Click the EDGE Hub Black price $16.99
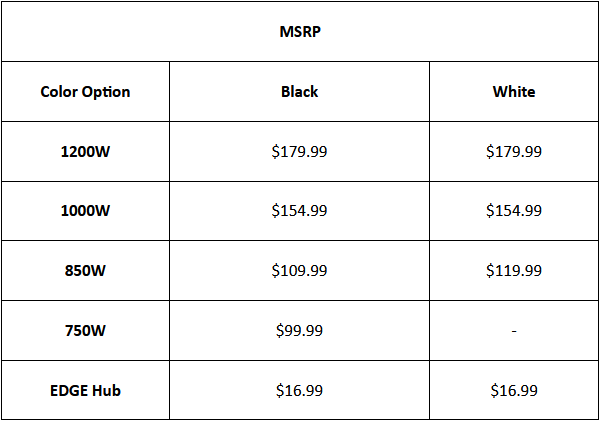 (299, 390)
